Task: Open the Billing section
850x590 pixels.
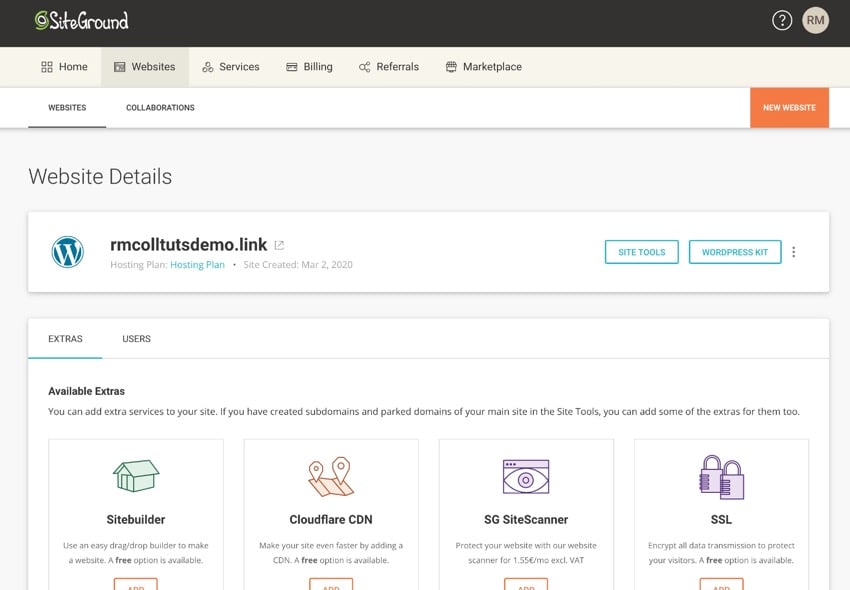Action: tap(310, 66)
